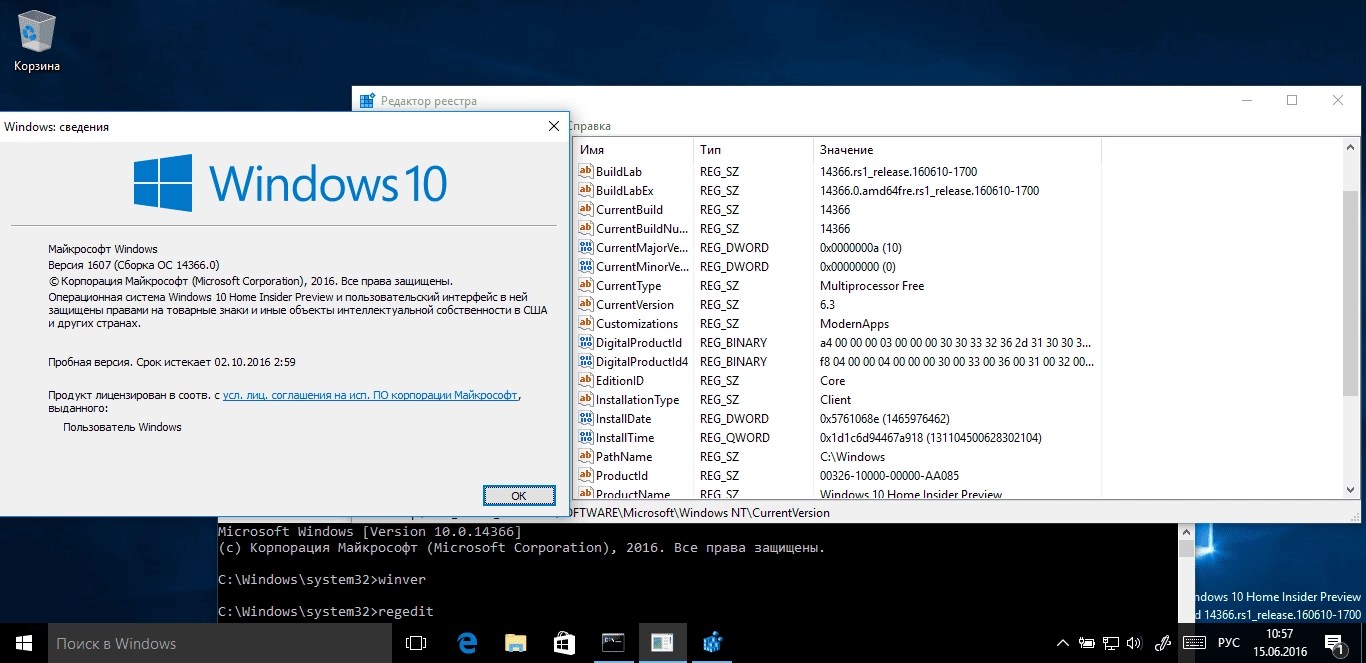The image size is (1366, 663).
Task: Click the Customizations value icon
Action: [x=586, y=323]
